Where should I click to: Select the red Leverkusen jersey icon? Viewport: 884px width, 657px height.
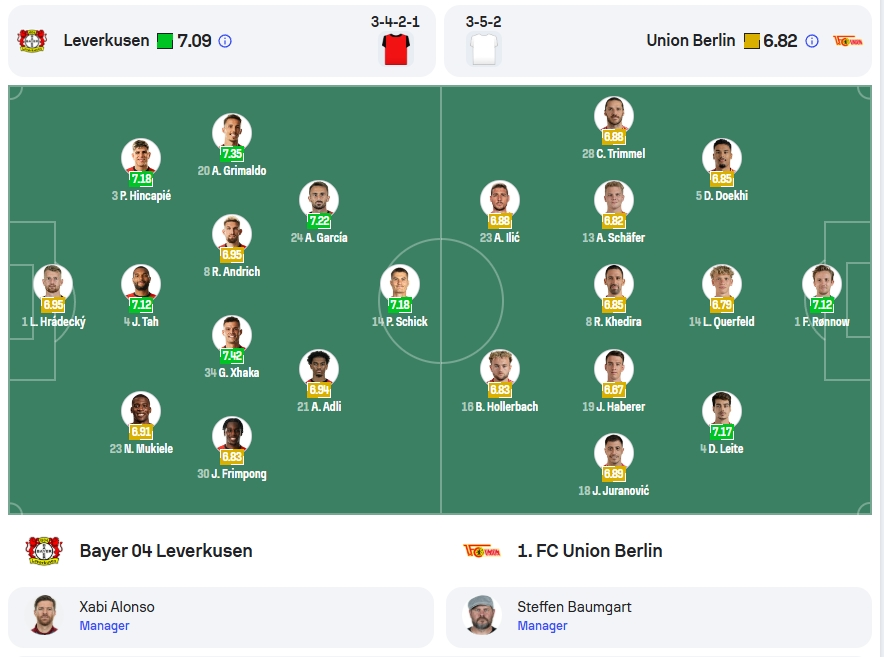coord(396,49)
